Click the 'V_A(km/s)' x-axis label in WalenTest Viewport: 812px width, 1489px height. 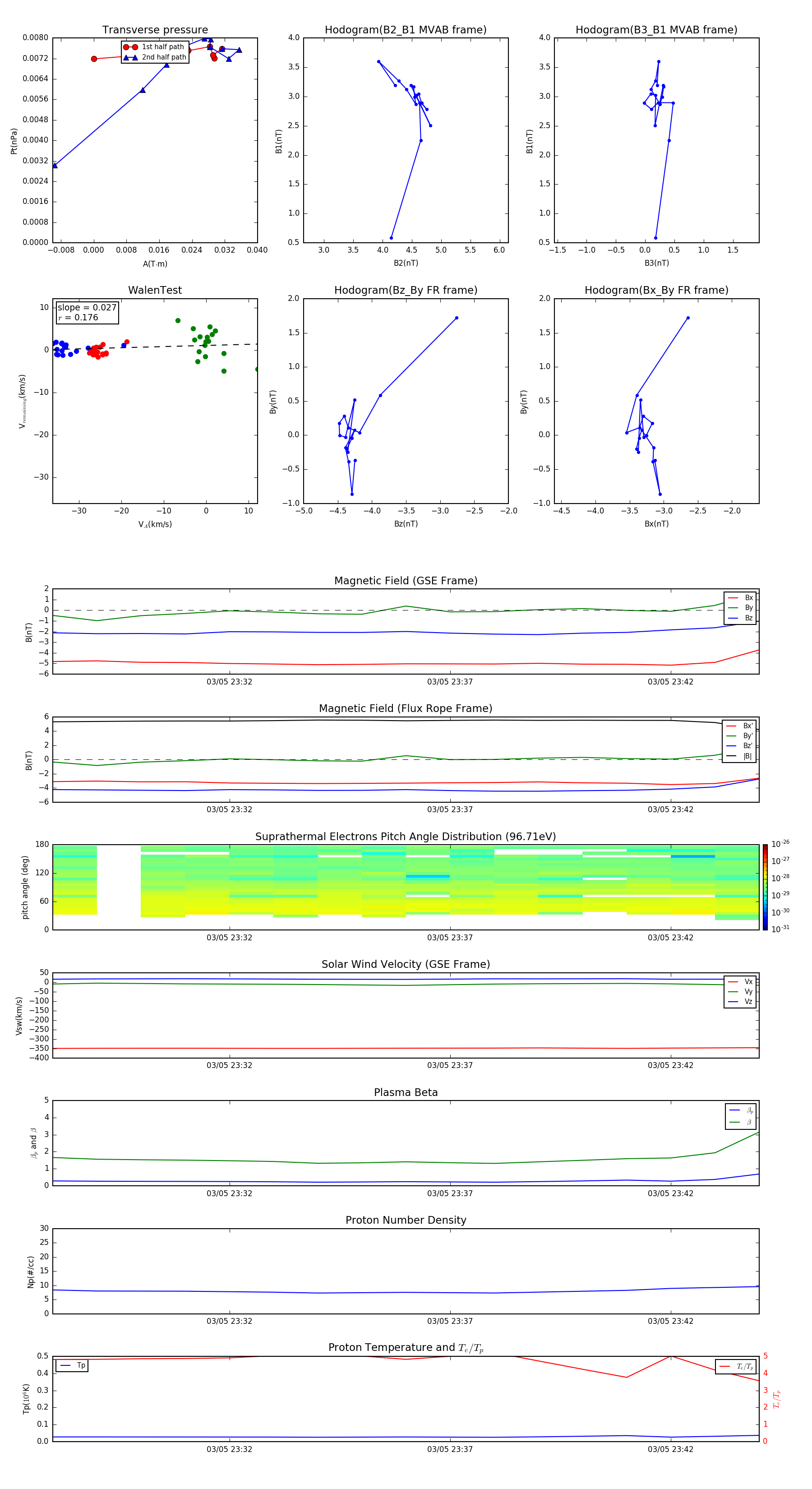coord(155,524)
